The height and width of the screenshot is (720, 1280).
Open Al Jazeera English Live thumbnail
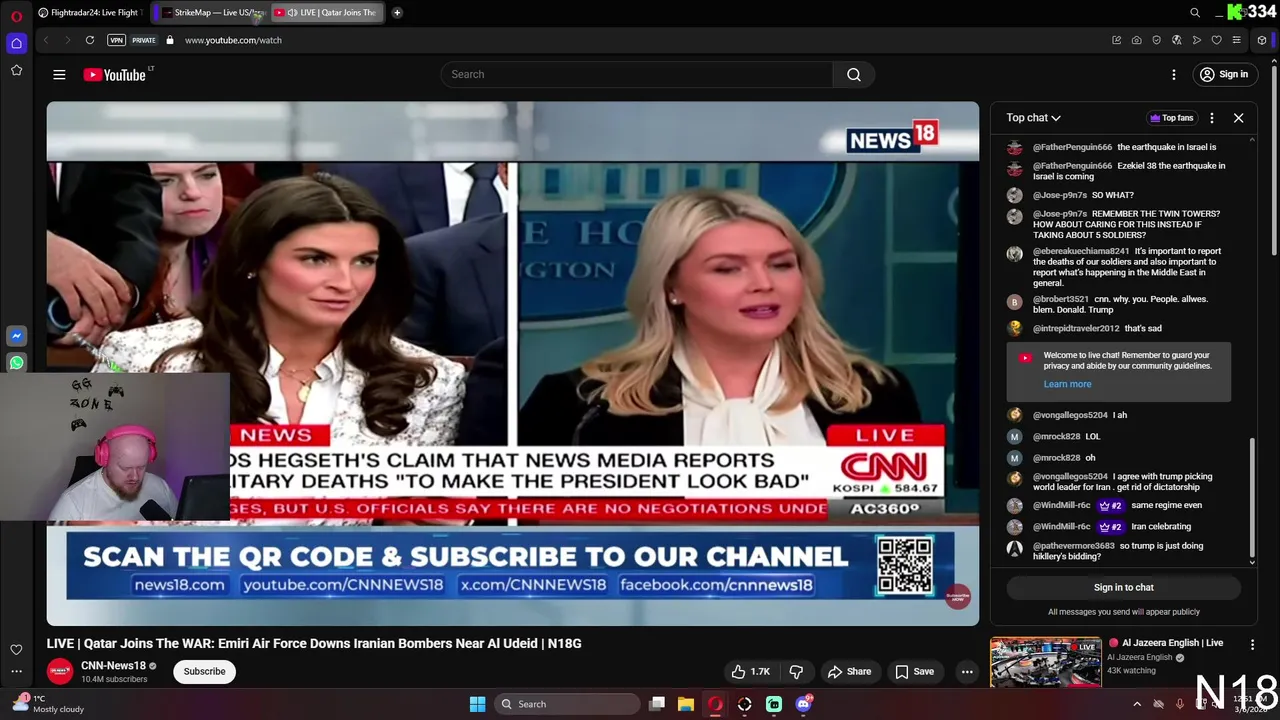(x=1046, y=663)
